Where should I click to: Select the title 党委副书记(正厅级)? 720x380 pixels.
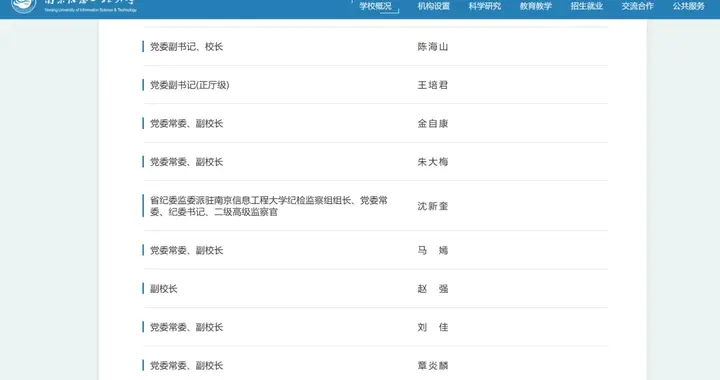tap(190, 85)
